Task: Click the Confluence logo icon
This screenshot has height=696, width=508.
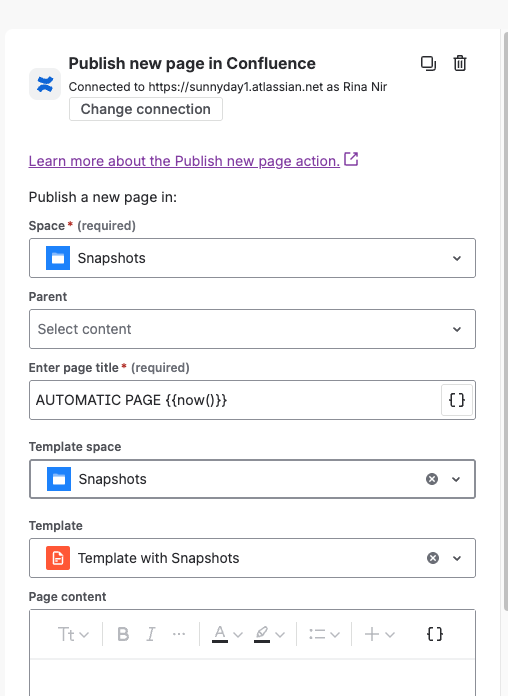Action: point(45,84)
